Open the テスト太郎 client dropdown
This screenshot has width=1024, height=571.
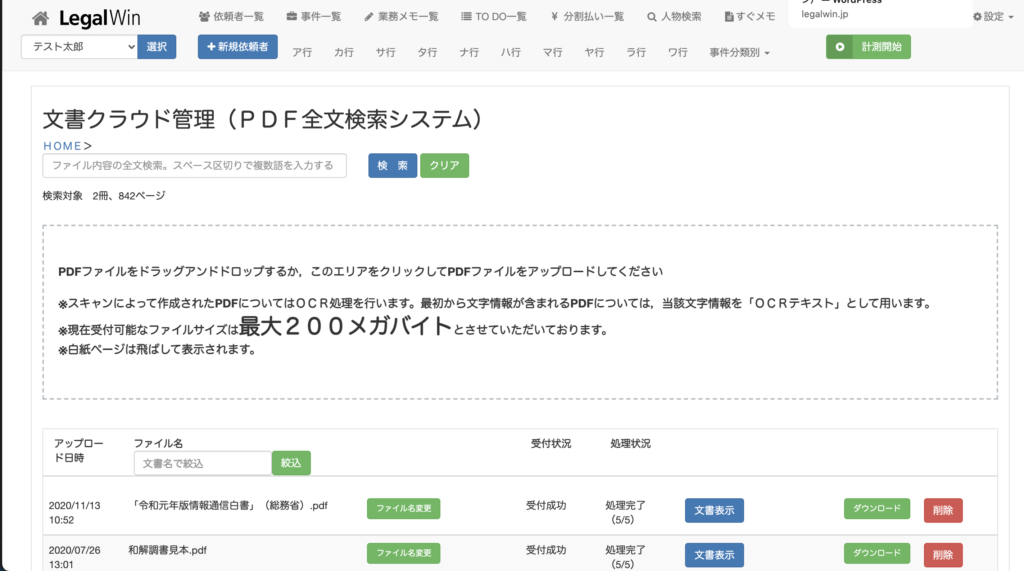coord(78,47)
